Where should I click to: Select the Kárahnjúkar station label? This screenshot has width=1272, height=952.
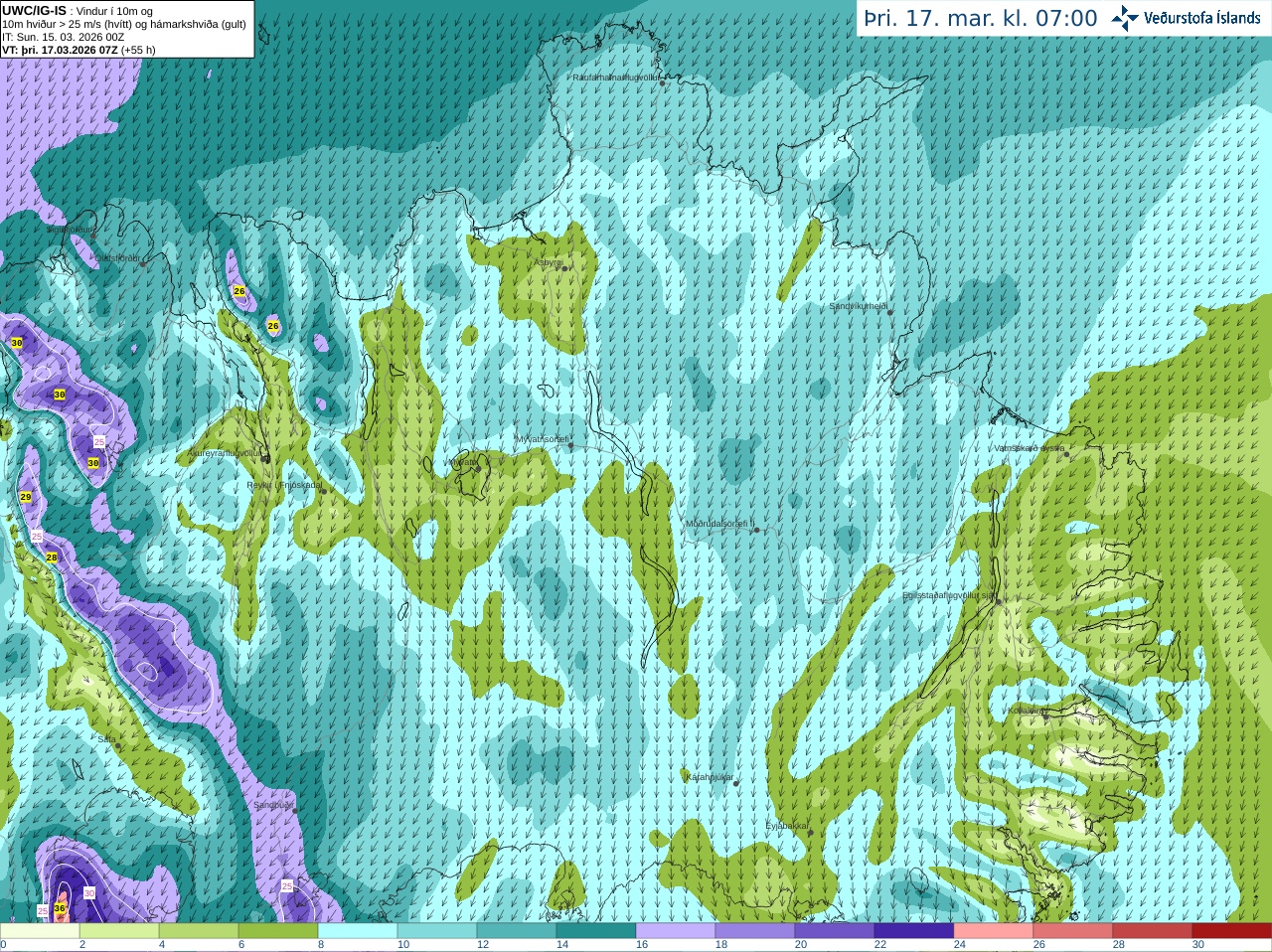click(710, 777)
